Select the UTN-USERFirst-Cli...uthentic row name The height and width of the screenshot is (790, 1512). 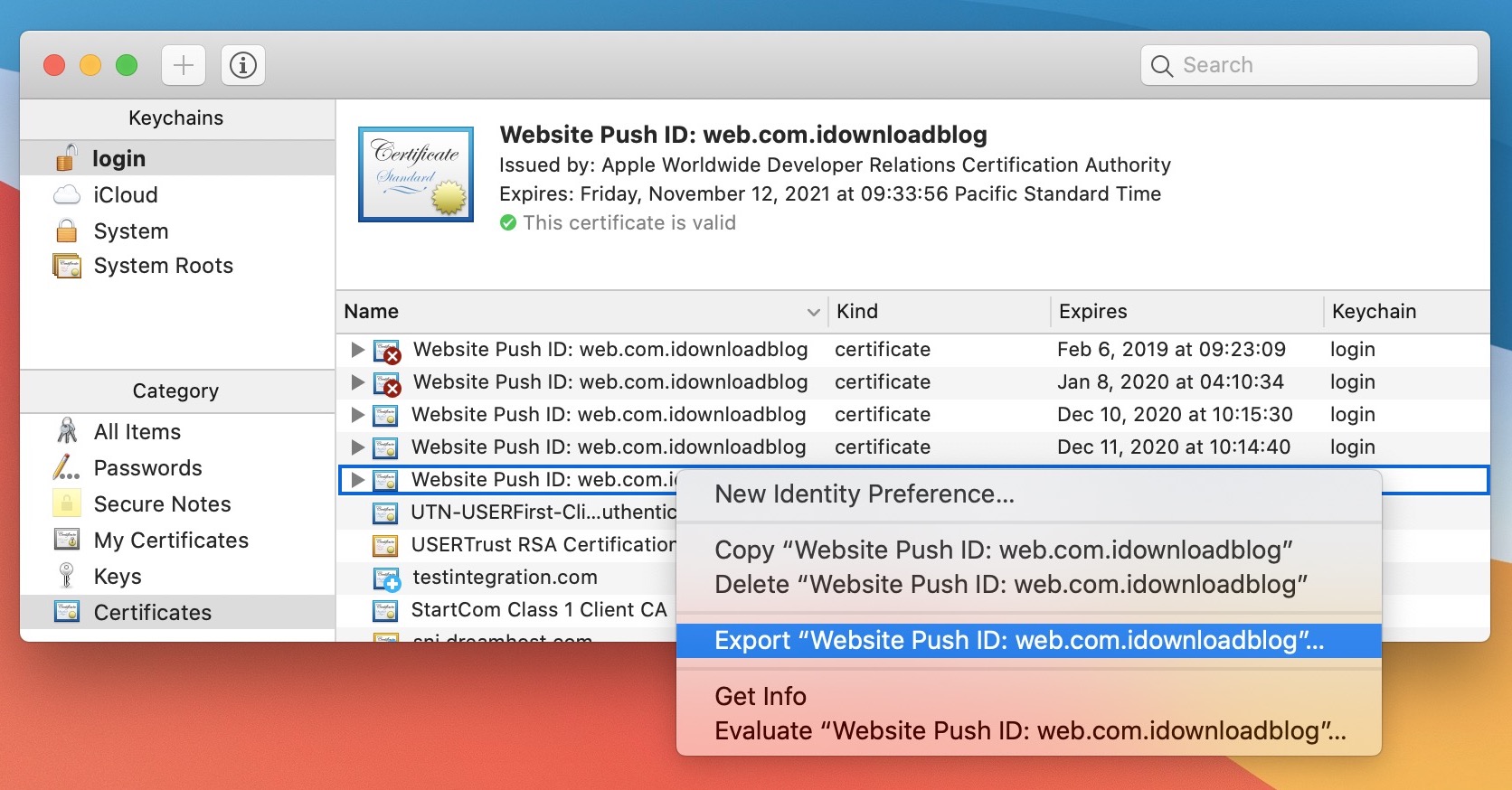tap(543, 512)
